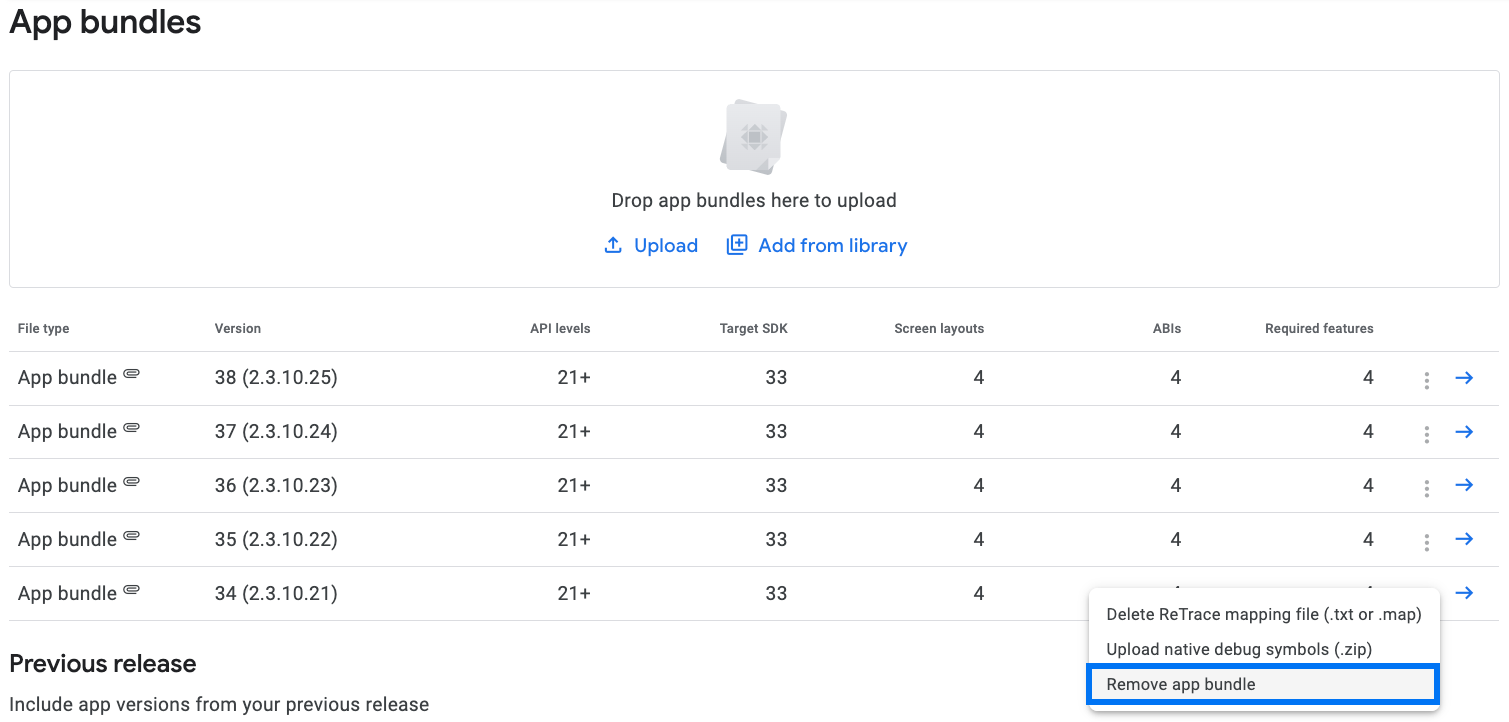Open details arrow for version 37 (2.3.10.24)
The width and height of the screenshot is (1509, 722).
(x=1464, y=432)
